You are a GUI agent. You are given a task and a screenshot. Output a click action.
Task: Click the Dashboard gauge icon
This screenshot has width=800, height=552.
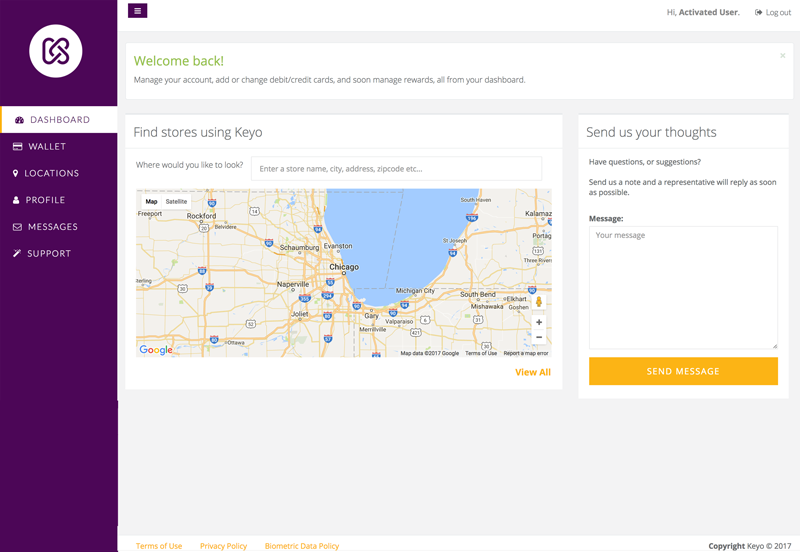click(19, 120)
